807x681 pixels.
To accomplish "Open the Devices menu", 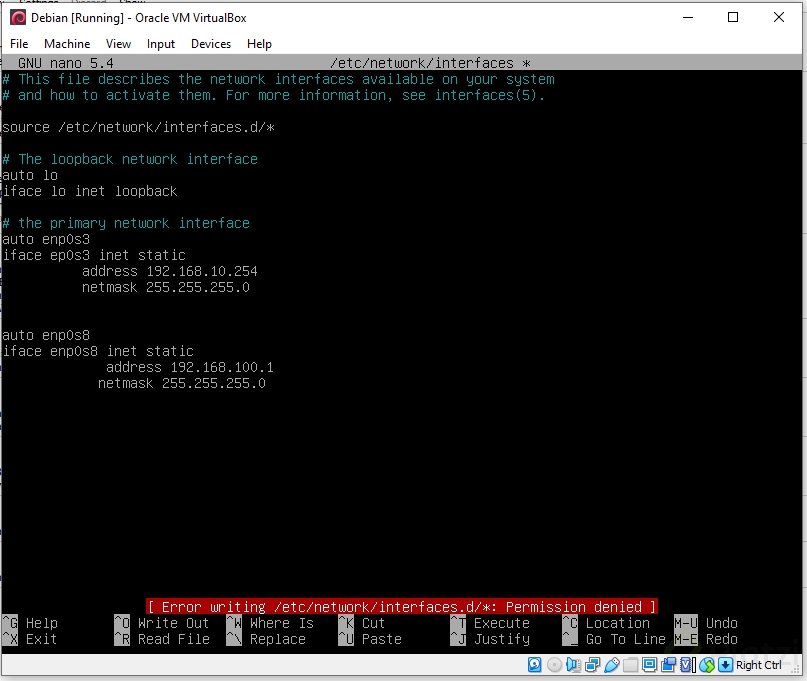I will (211, 44).
